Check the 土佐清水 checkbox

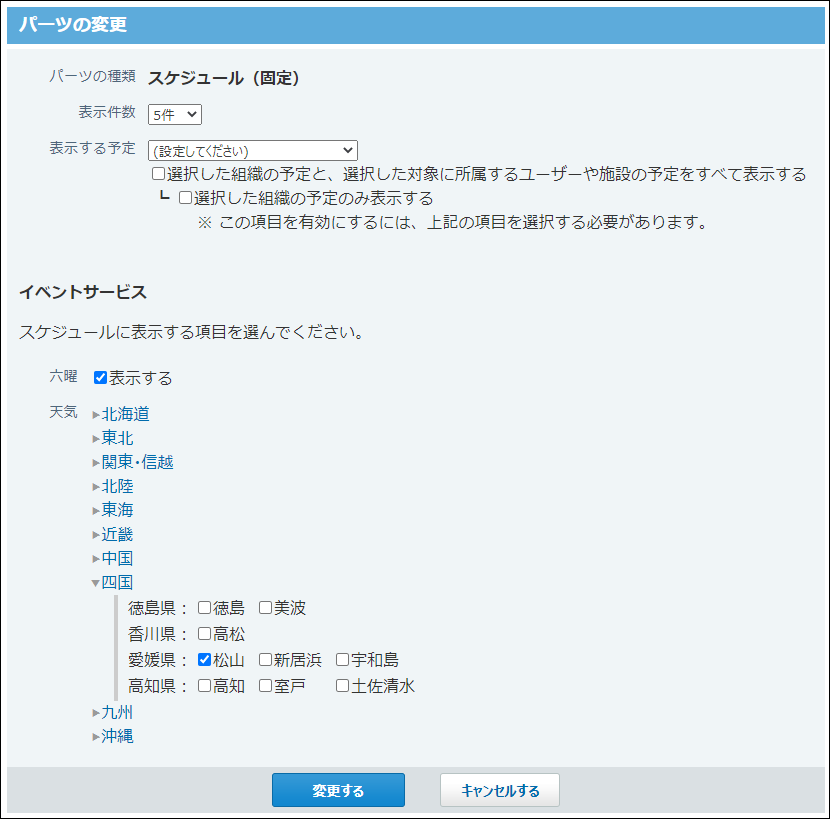342,686
